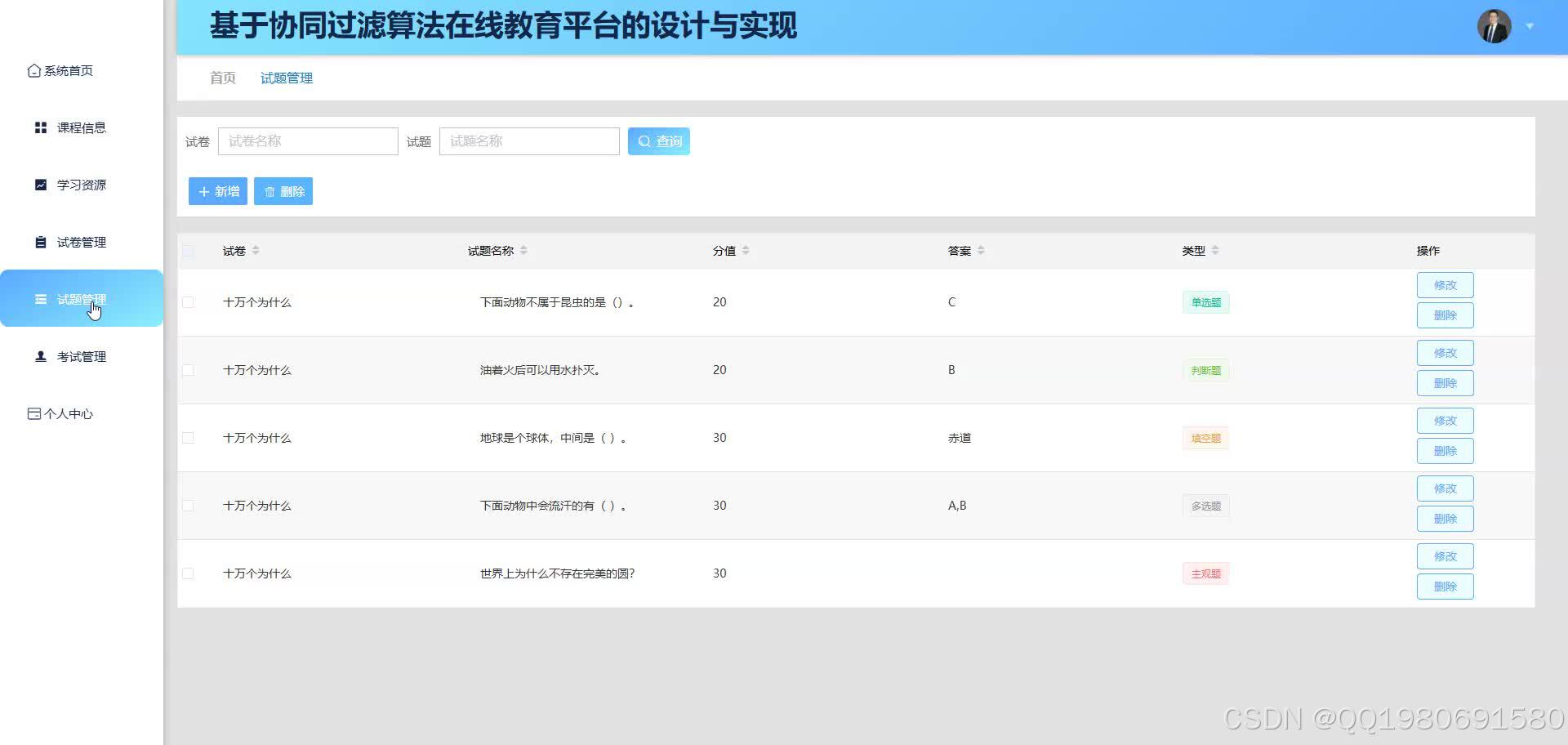The height and width of the screenshot is (745, 1568).
Task: Select the 试题管理 breadcrumb tab
Action: 286,78
